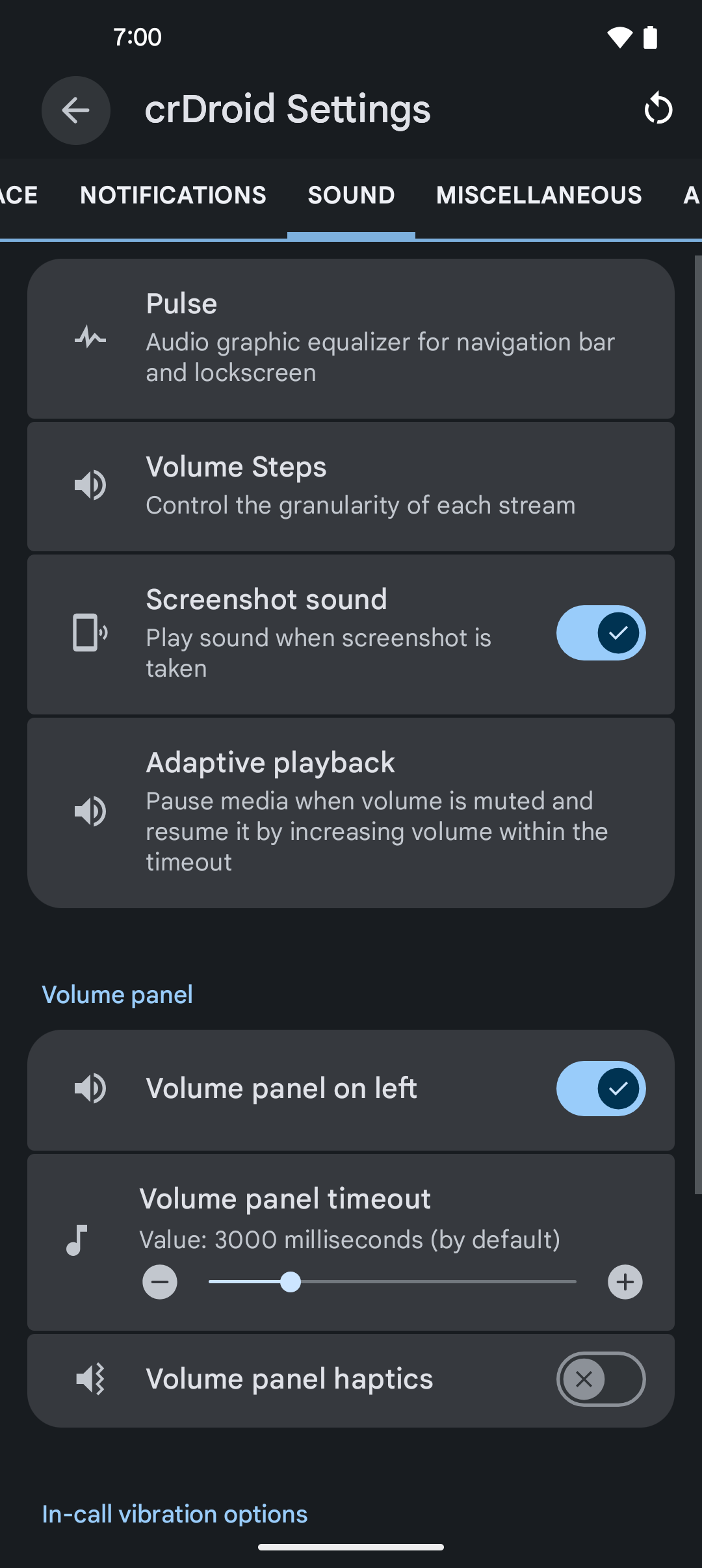Disable the Screenshot sound switch
Screen dimensions: 702x1568
click(601, 633)
